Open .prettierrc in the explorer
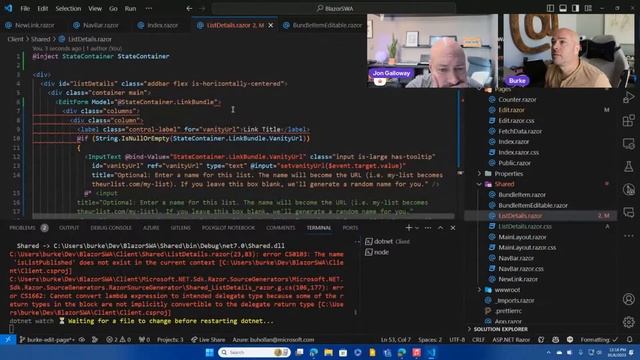 pos(508,311)
